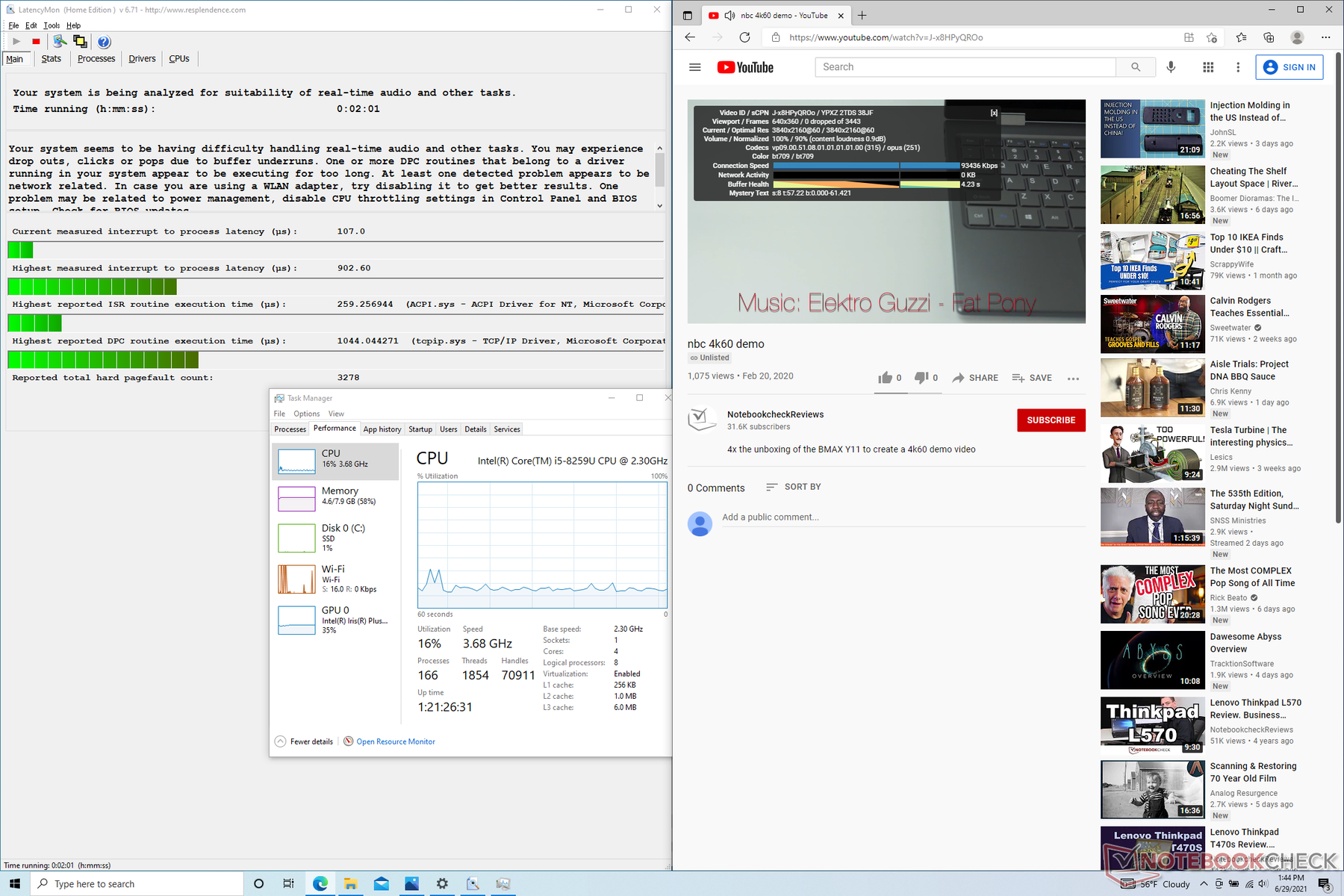Refresh the page in Edge browser
The image size is (1344, 896).
coord(744,37)
